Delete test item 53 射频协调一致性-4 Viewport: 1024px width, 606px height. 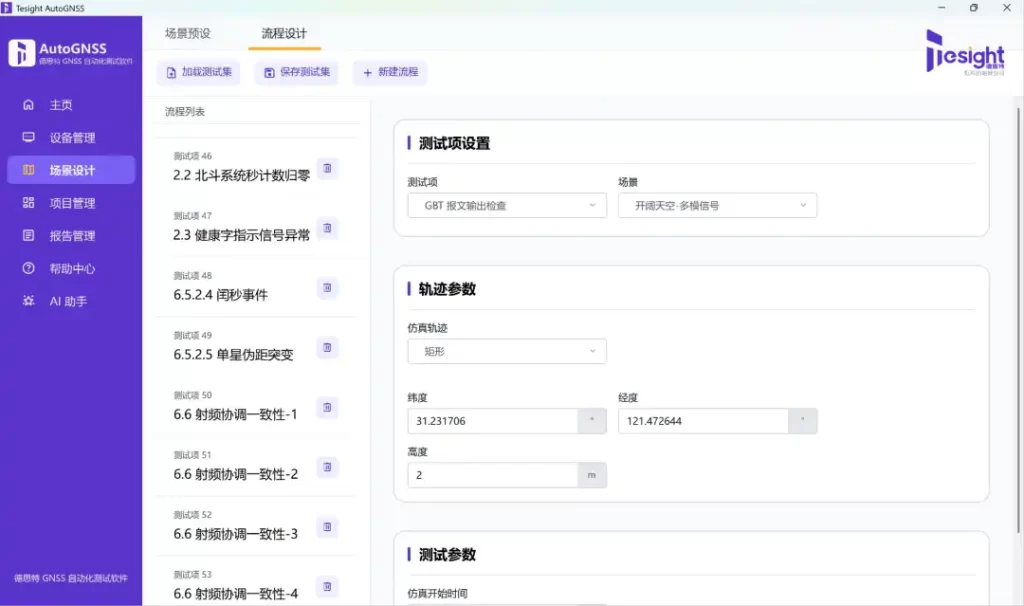tap(327, 586)
